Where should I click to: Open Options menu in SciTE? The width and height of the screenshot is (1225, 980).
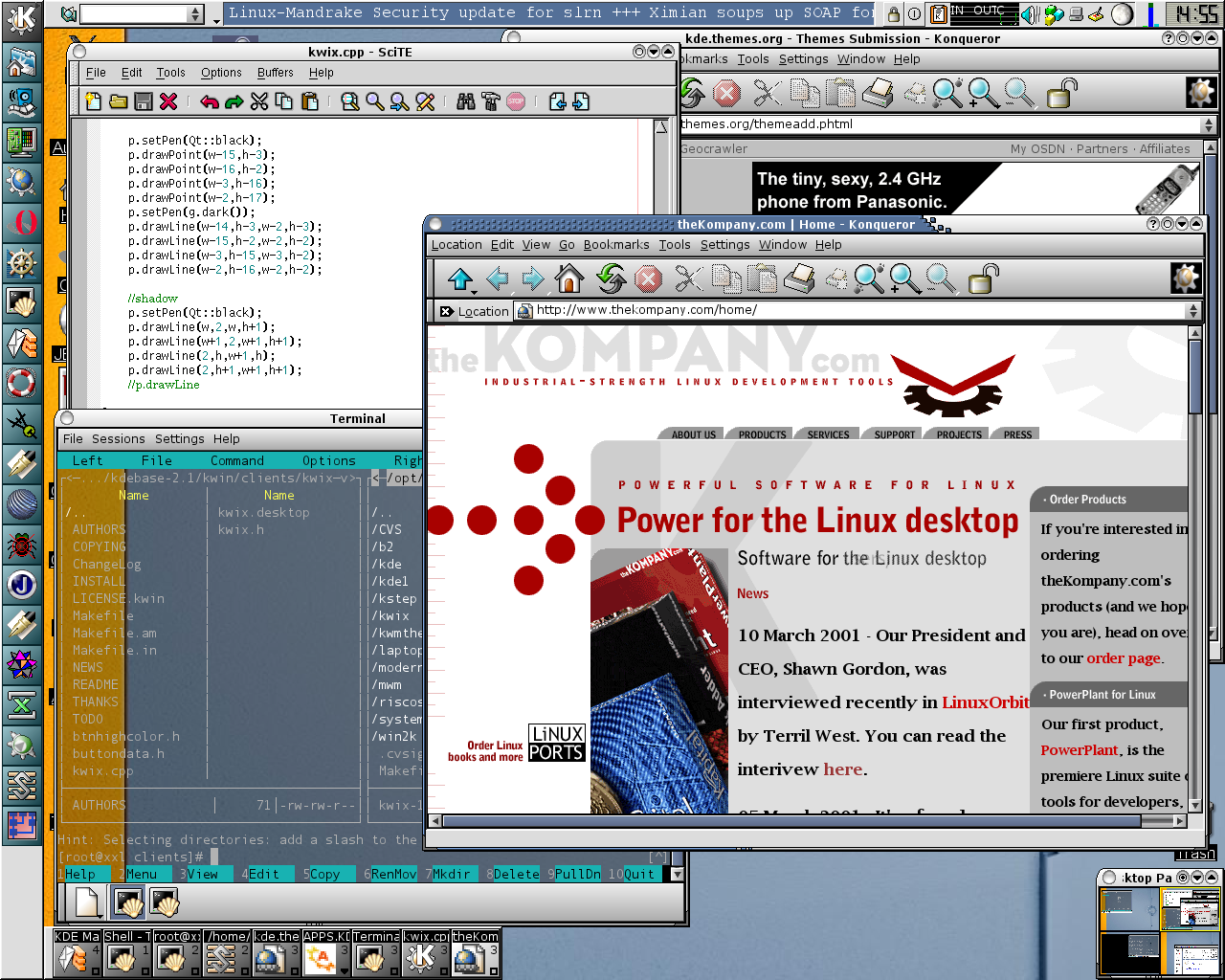pyautogui.click(x=221, y=73)
